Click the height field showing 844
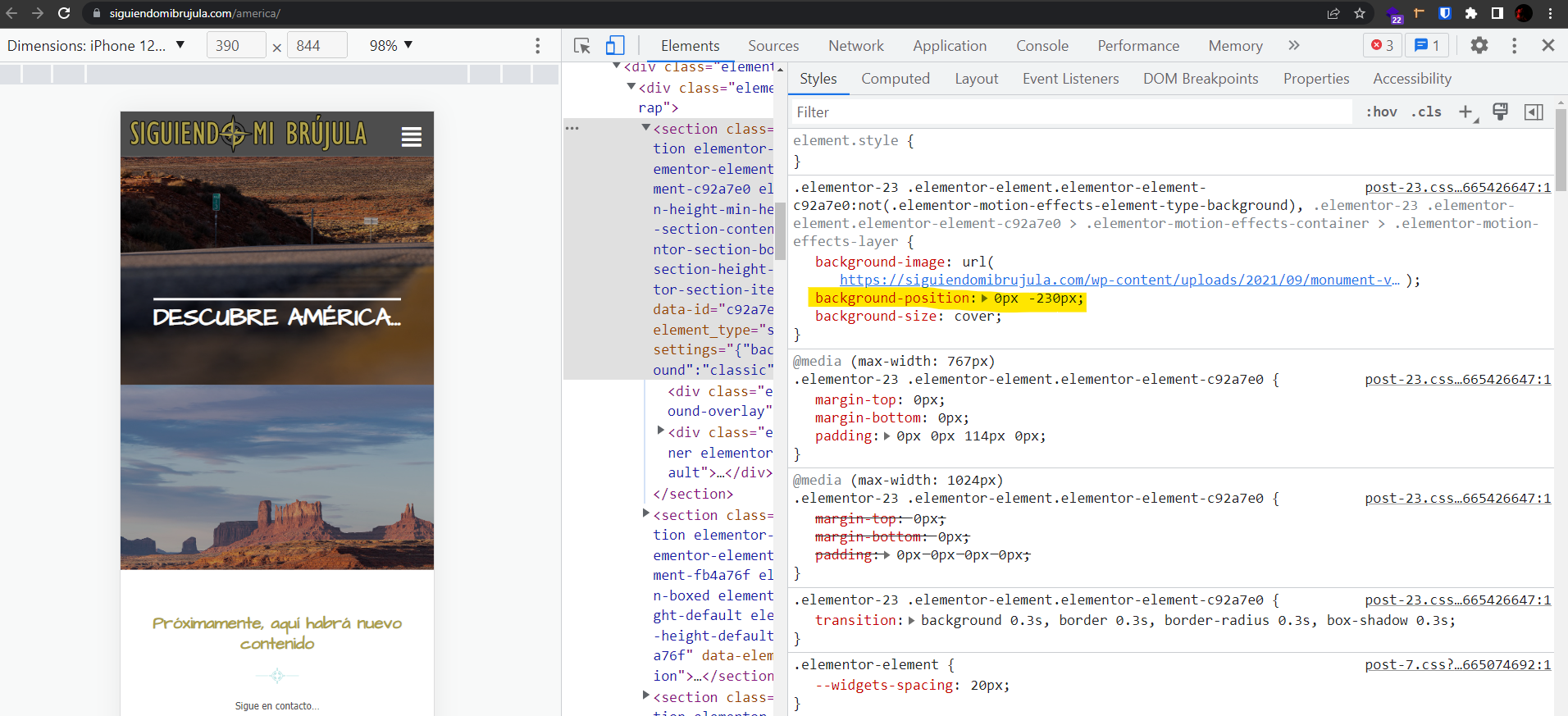This screenshot has width=1568, height=716. pyautogui.click(x=317, y=46)
